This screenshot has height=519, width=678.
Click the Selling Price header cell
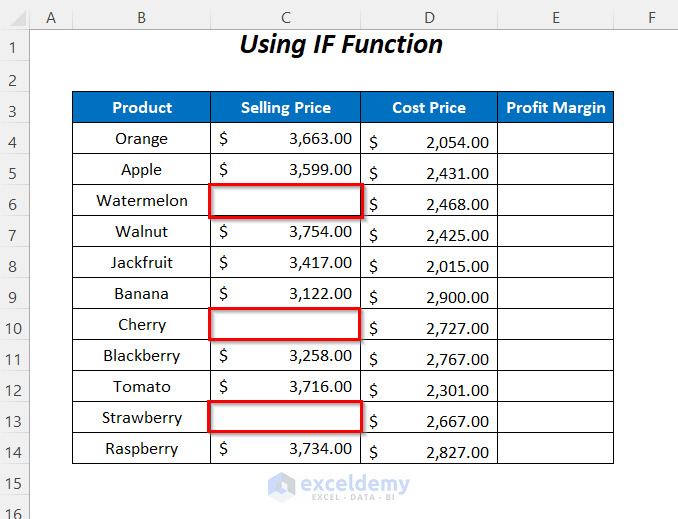(285, 107)
